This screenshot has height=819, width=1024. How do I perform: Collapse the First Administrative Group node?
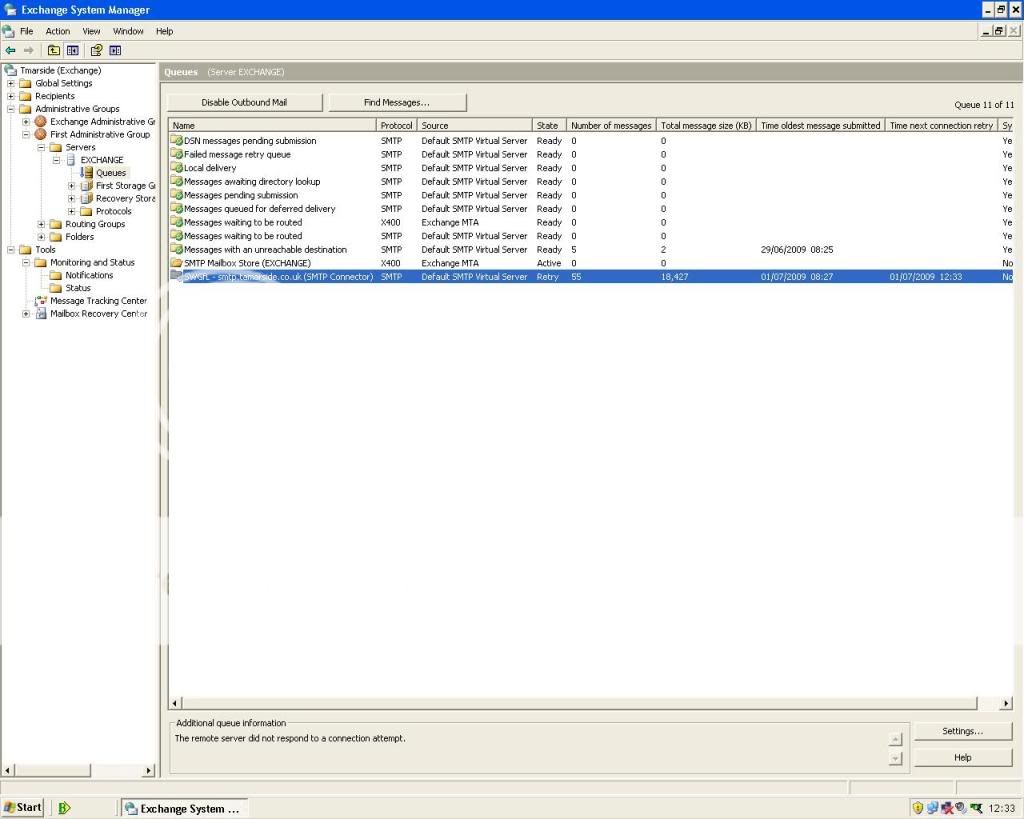point(25,135)
